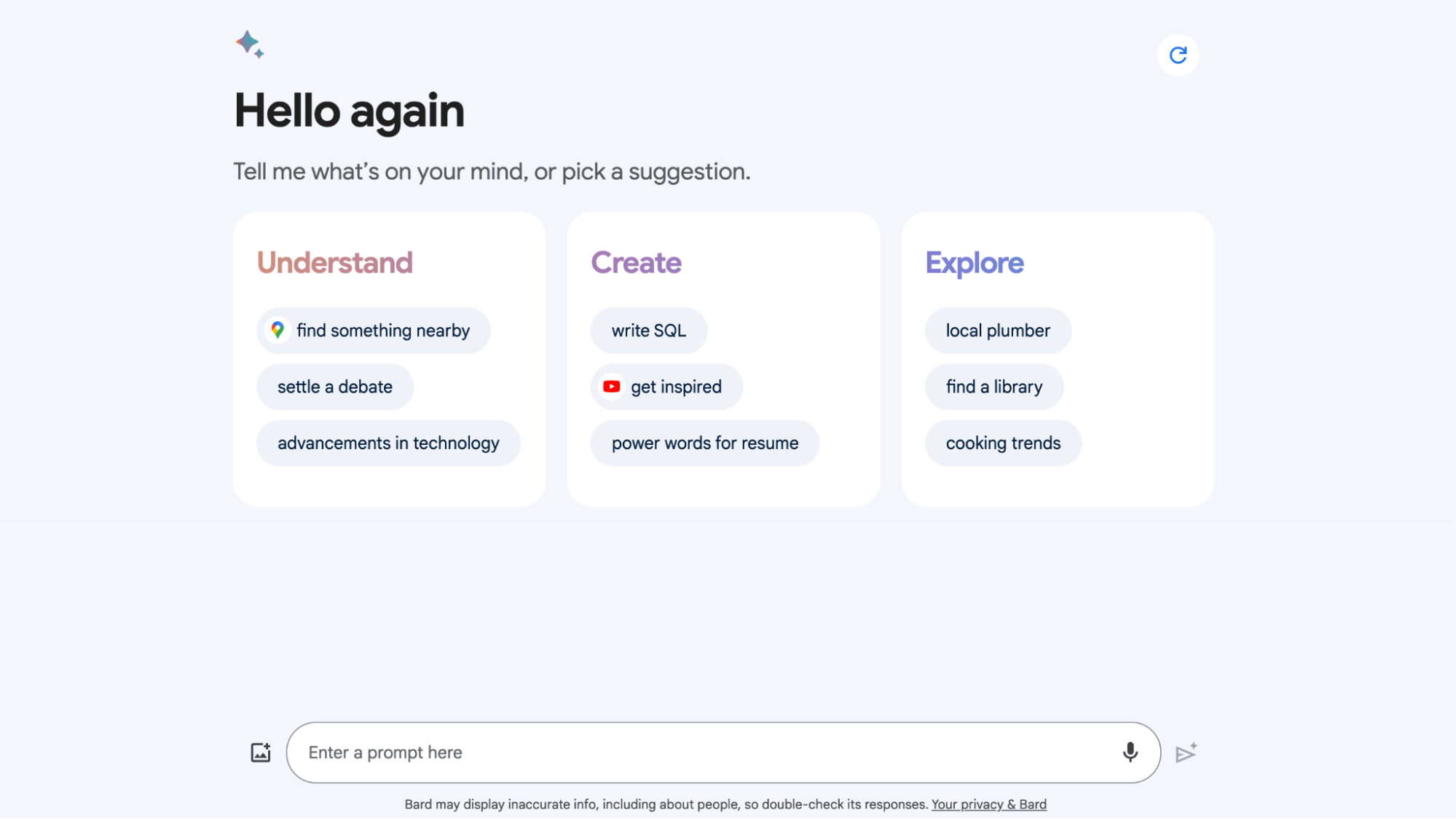The width and height of the screenshot is (1456, 819).
Task: Click the Google Maps pin icon
Action: point(278,331)
